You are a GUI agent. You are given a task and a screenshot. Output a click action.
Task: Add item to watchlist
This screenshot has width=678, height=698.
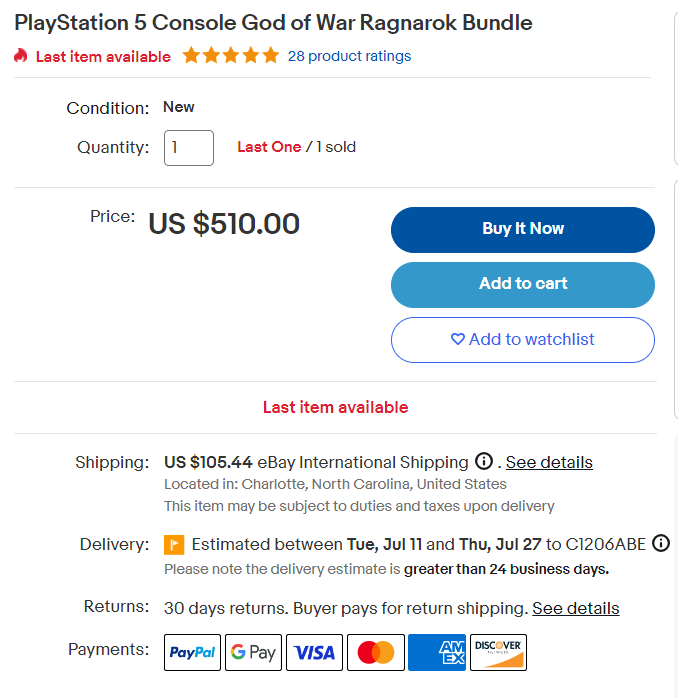click(x=522, y=339)
